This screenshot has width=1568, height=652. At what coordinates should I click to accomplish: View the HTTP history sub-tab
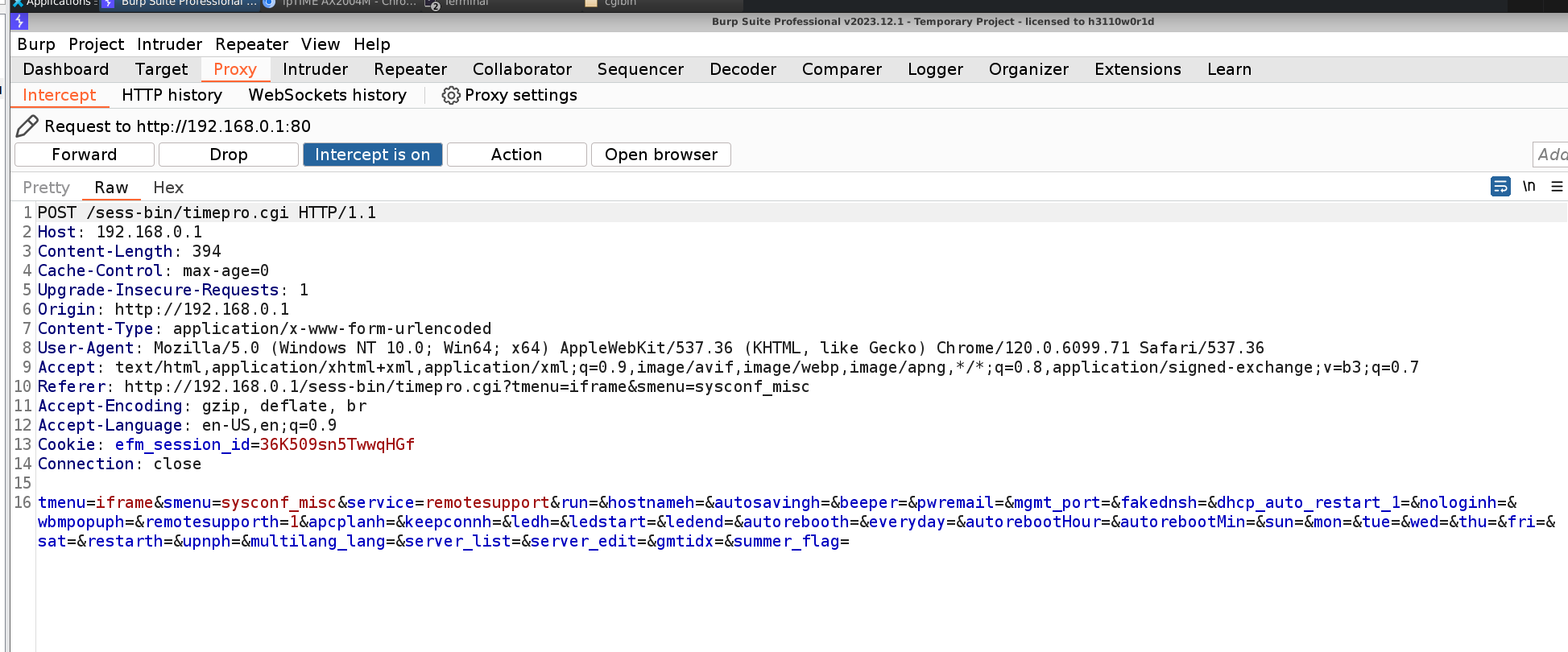coord(172,95)
